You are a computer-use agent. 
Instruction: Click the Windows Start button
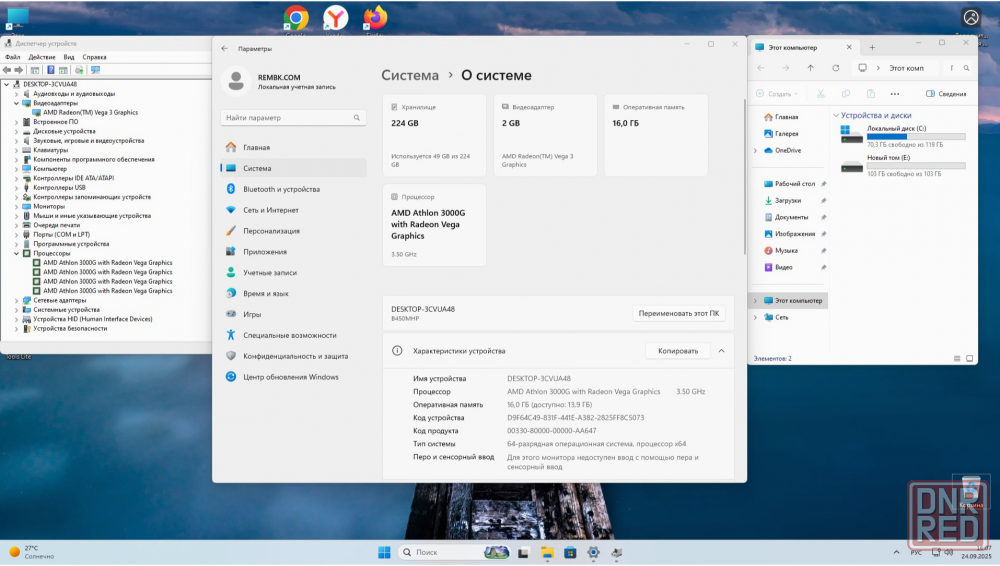pyautogui.click(x=384, y=552)
